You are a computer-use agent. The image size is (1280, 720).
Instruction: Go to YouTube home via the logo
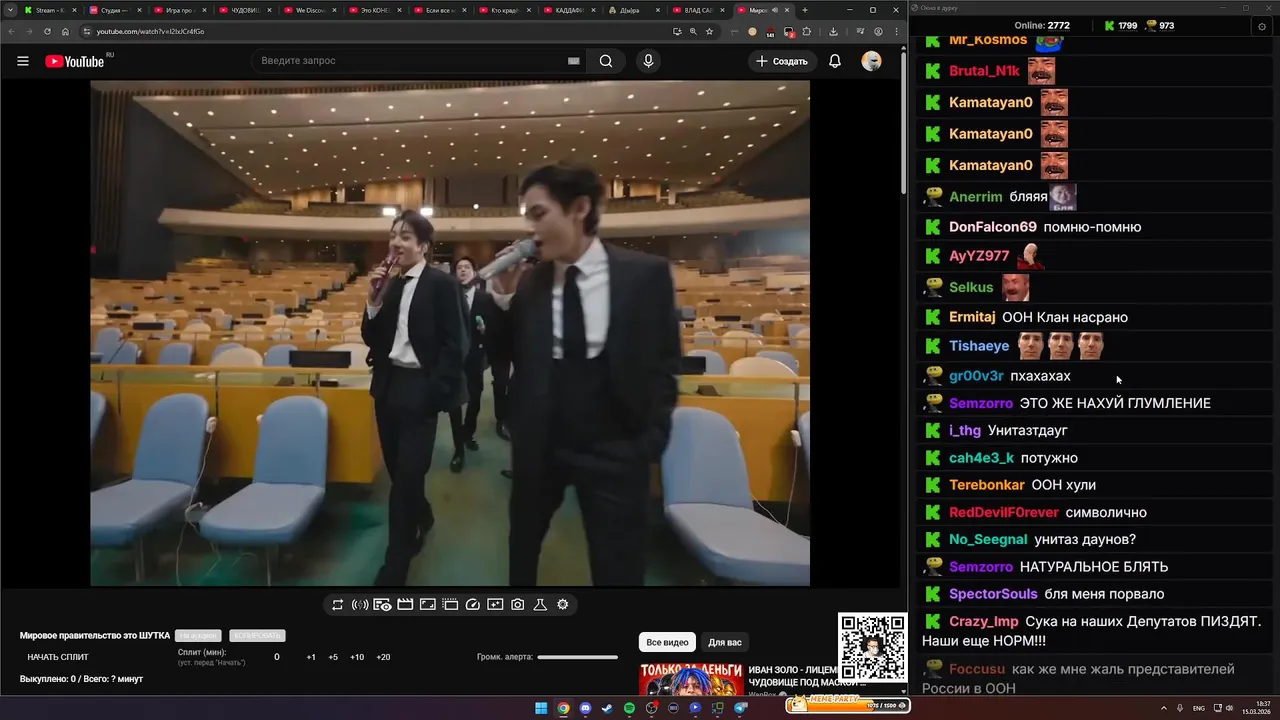[75, 61]
